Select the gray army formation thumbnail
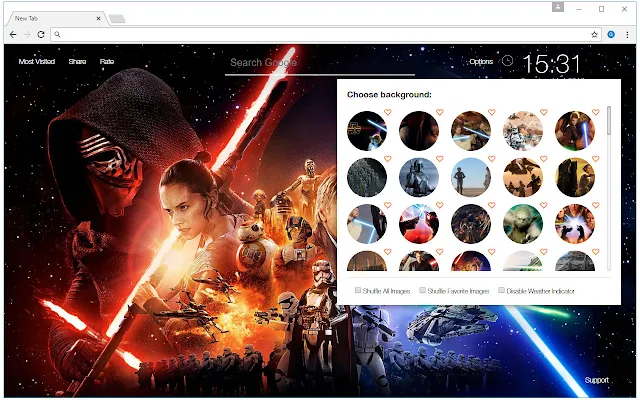This screenshot has height=400, width=640. coord(367,178)
